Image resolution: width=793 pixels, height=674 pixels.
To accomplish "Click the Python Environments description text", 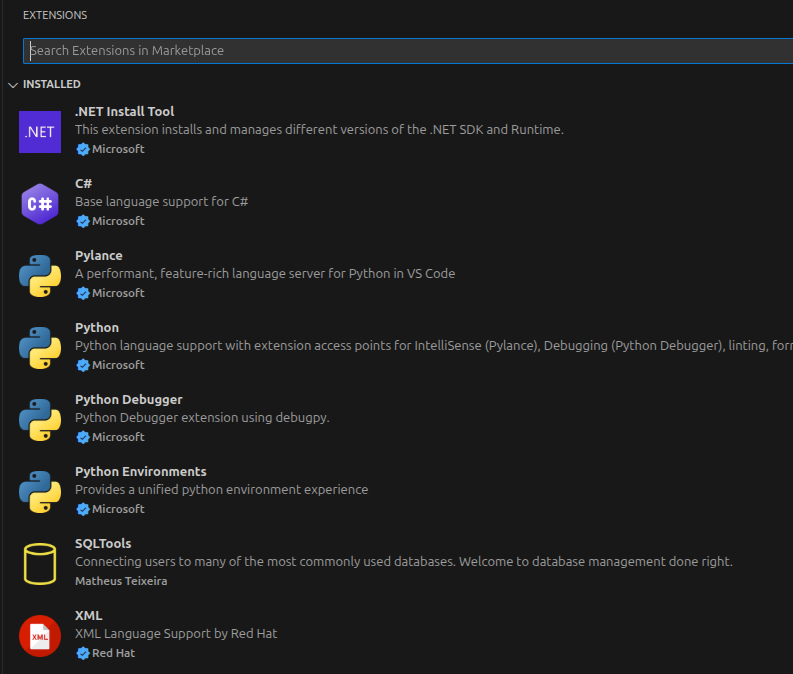I will click(x=221, y=490).
